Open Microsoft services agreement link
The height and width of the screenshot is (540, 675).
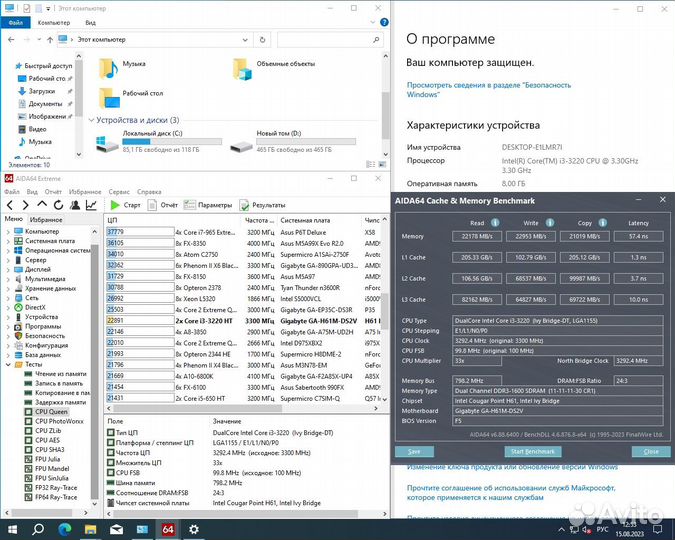coord(511,493)
